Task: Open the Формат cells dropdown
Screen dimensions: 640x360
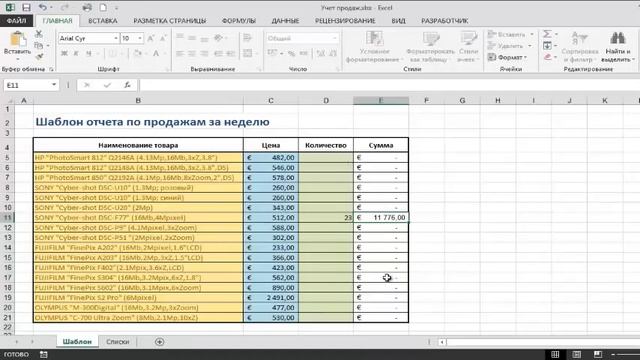Action: (x=508, y=57)
